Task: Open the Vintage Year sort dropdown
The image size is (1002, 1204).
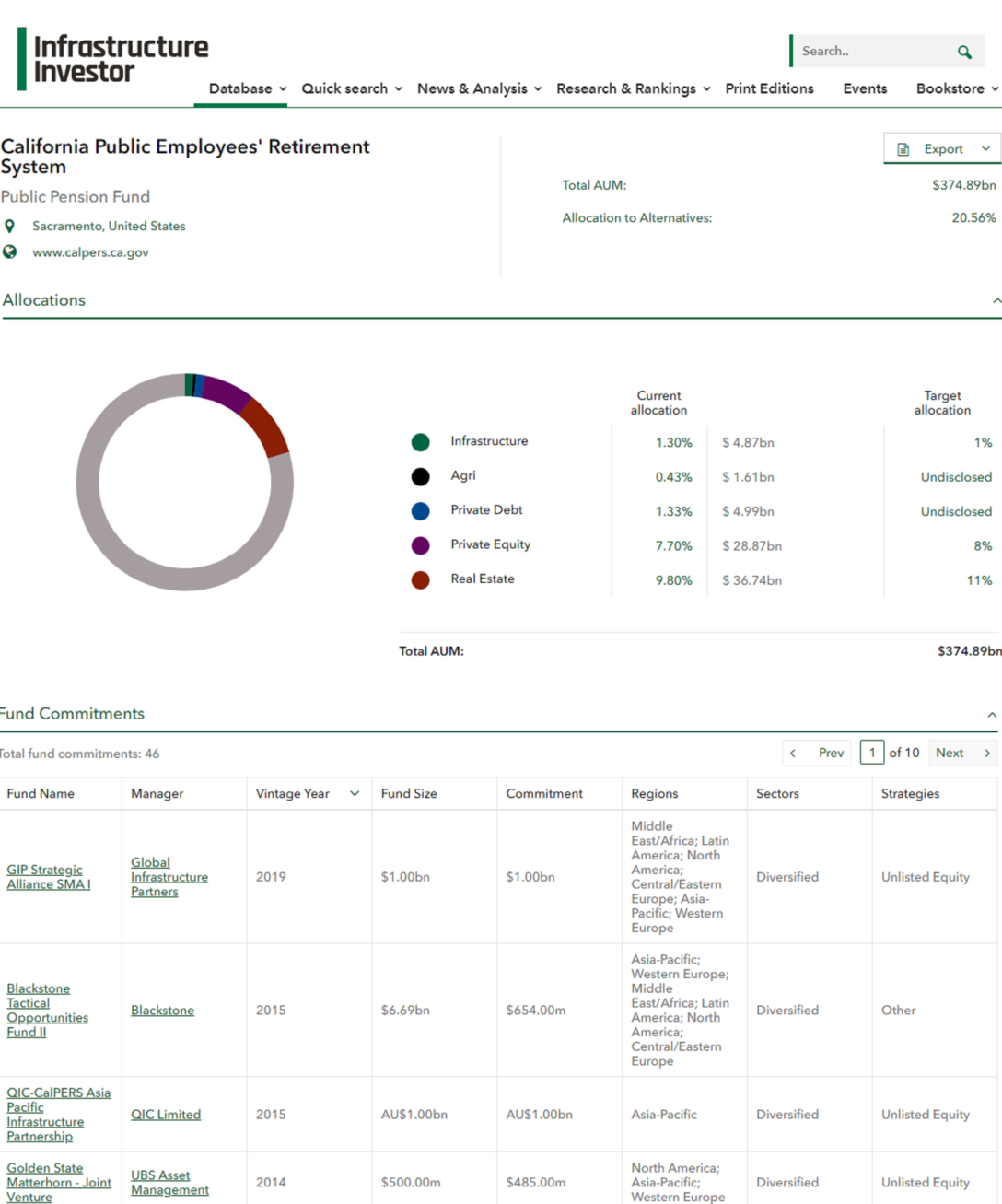Action: click(355, 793)
